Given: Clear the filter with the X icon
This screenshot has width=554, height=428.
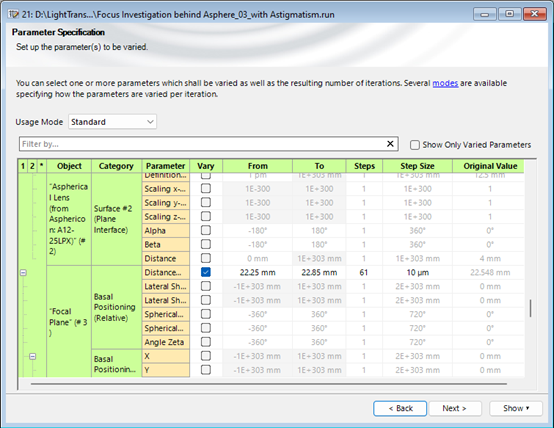Looking at the screenshot, I should [x=390, y=144].
